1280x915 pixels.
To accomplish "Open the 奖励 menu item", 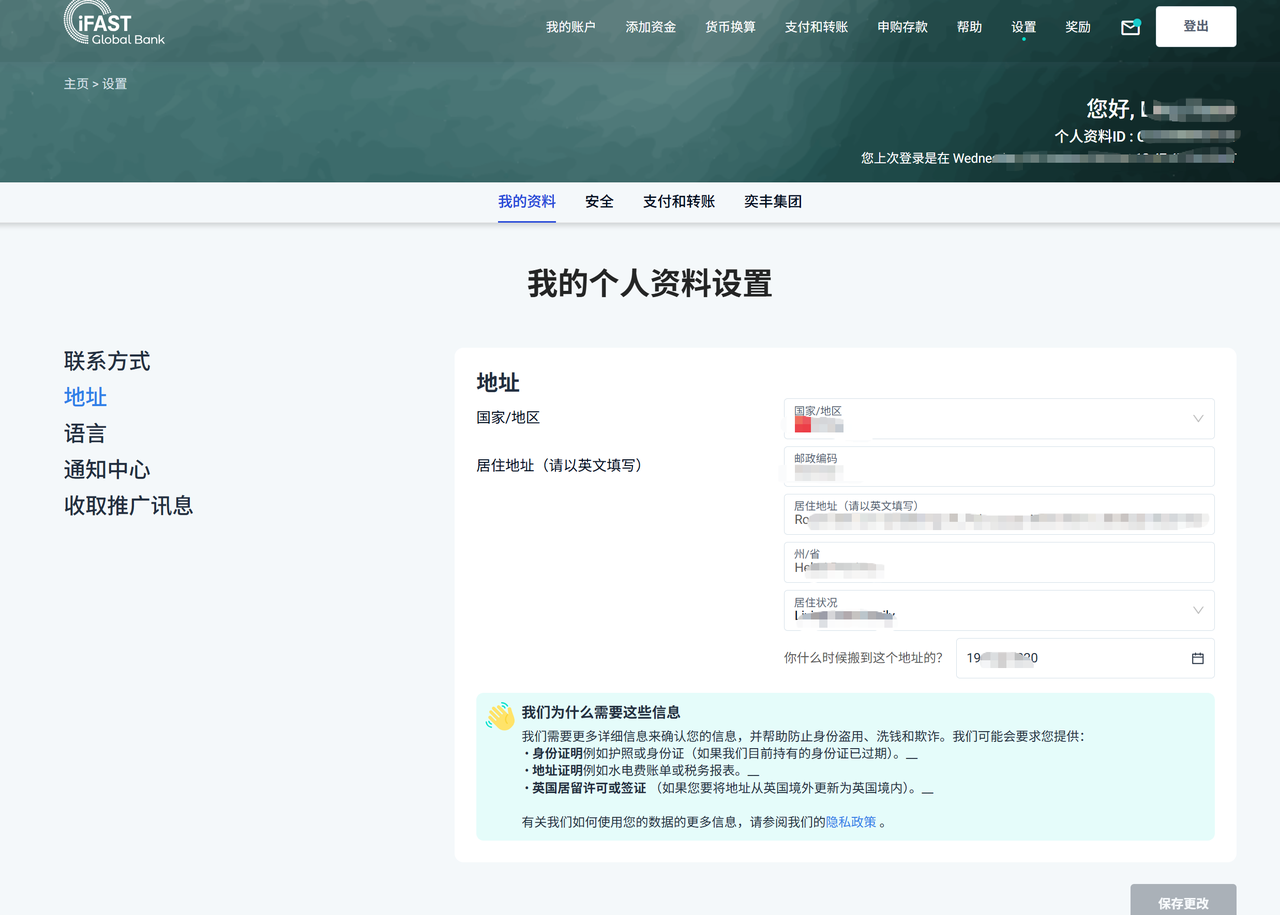I will click(1078, 27).
